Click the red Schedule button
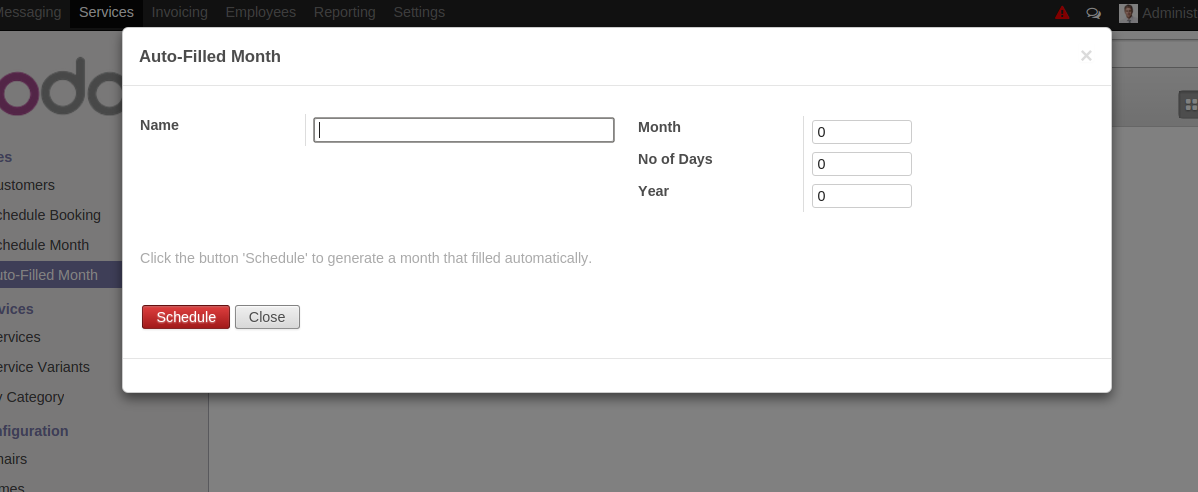Image resolution: width=1198 pixels, height=492 pixels. coord(186,317)
